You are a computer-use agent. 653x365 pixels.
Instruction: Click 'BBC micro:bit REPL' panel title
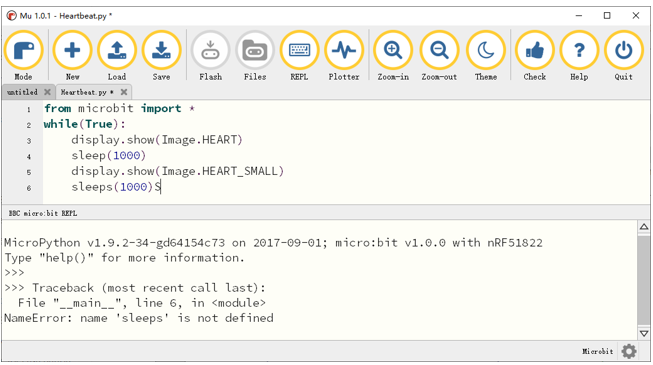(43, 213)
